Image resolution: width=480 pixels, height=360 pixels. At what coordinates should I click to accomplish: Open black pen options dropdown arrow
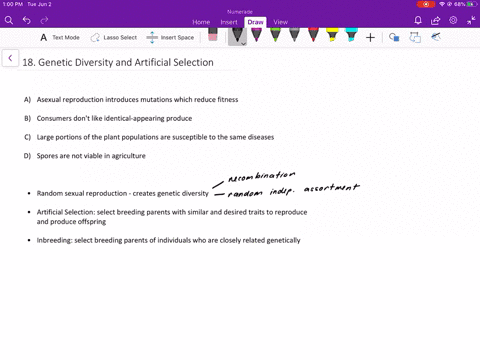click(x=244, y=44)
